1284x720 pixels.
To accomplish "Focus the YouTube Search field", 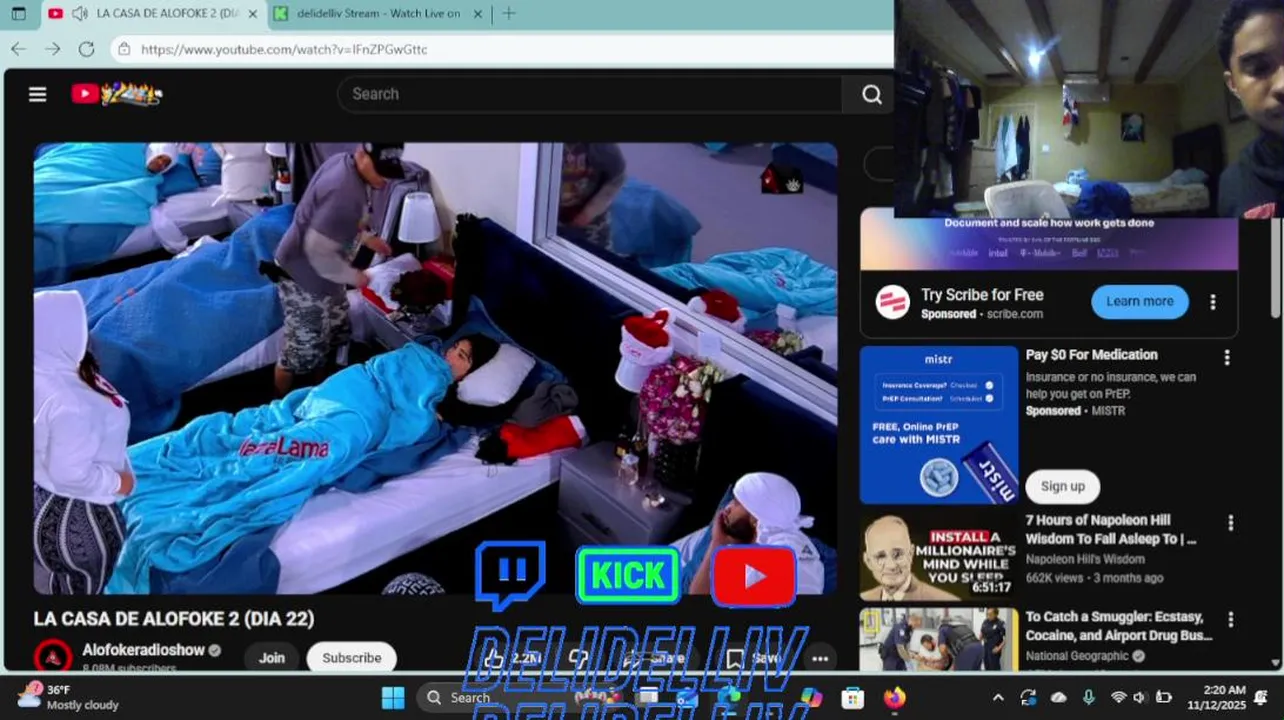I will point(590,94).
